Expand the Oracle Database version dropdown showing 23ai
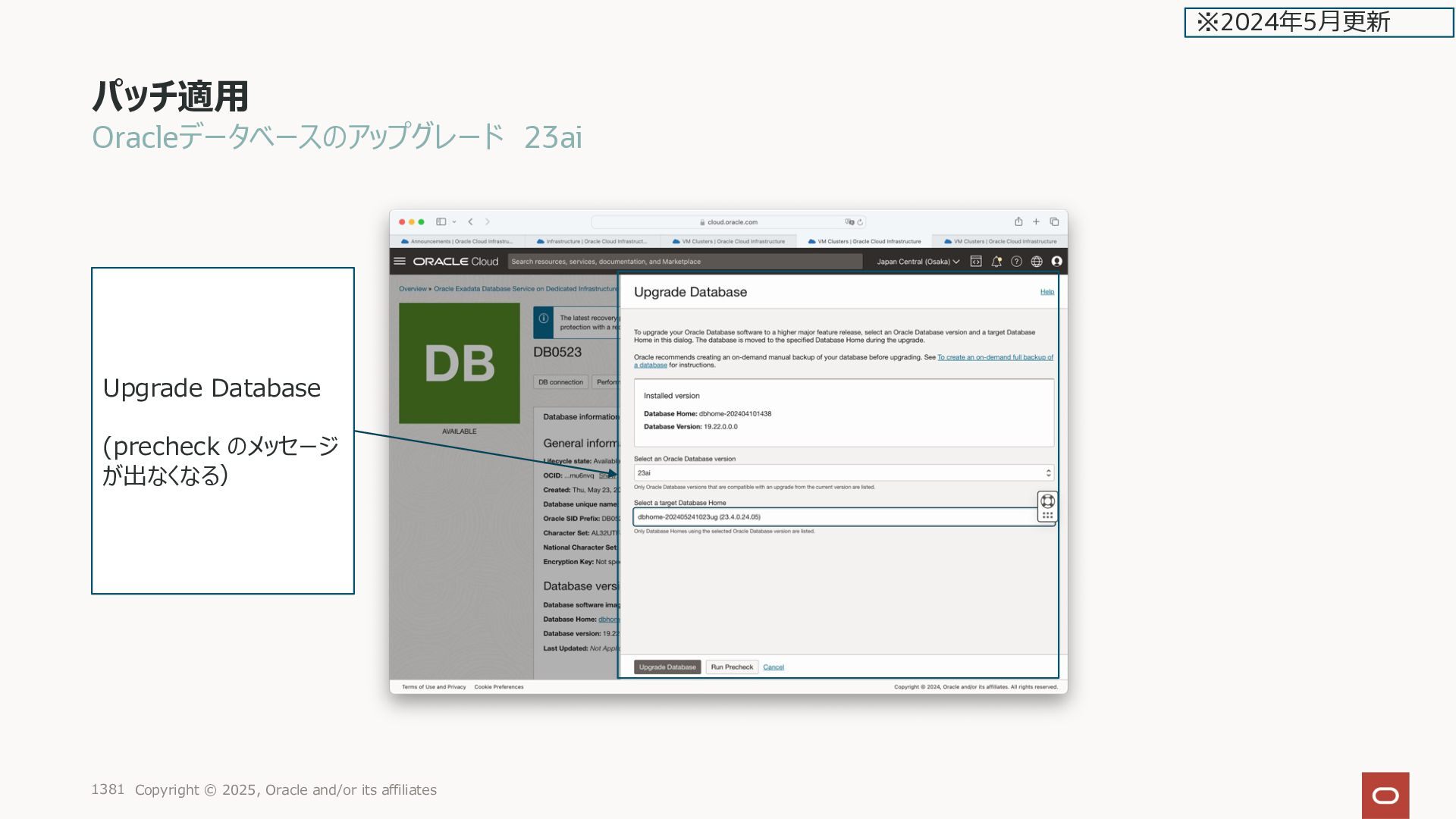This screenshot has width=1456, height=819. (843, 472)
